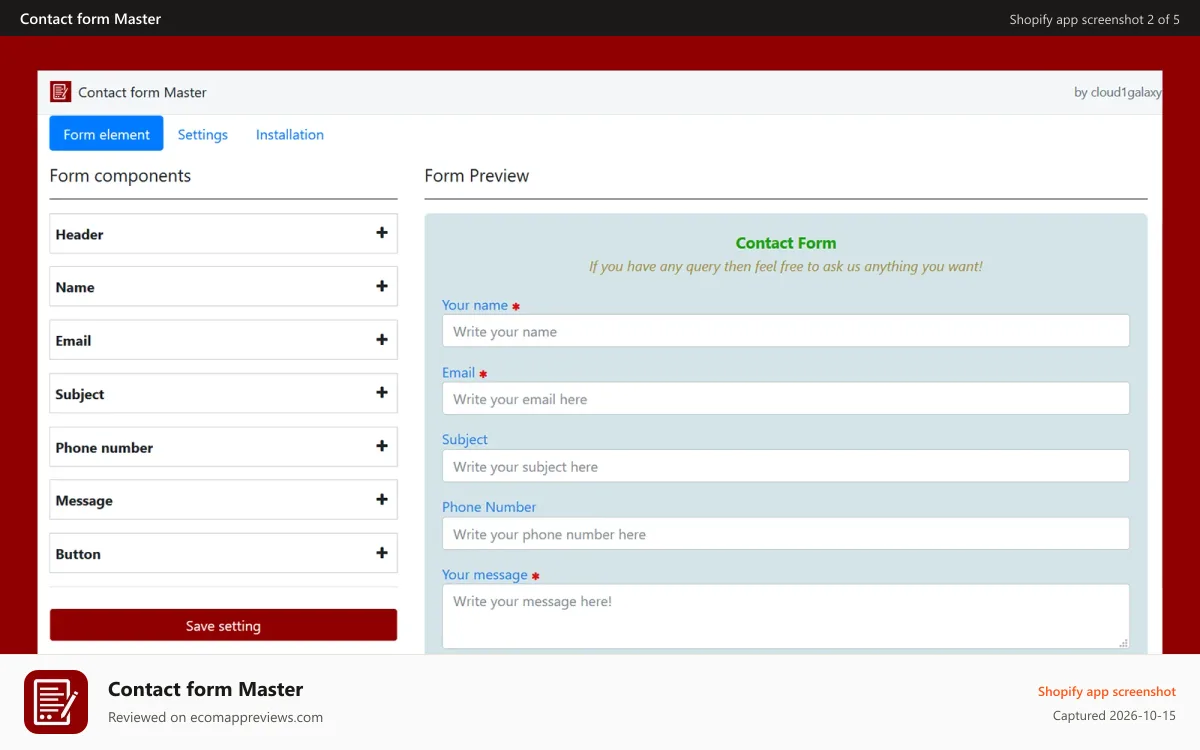Click the Contact form Master logo icon
Screen dimensions: 1200x750
tap(61, 92)
